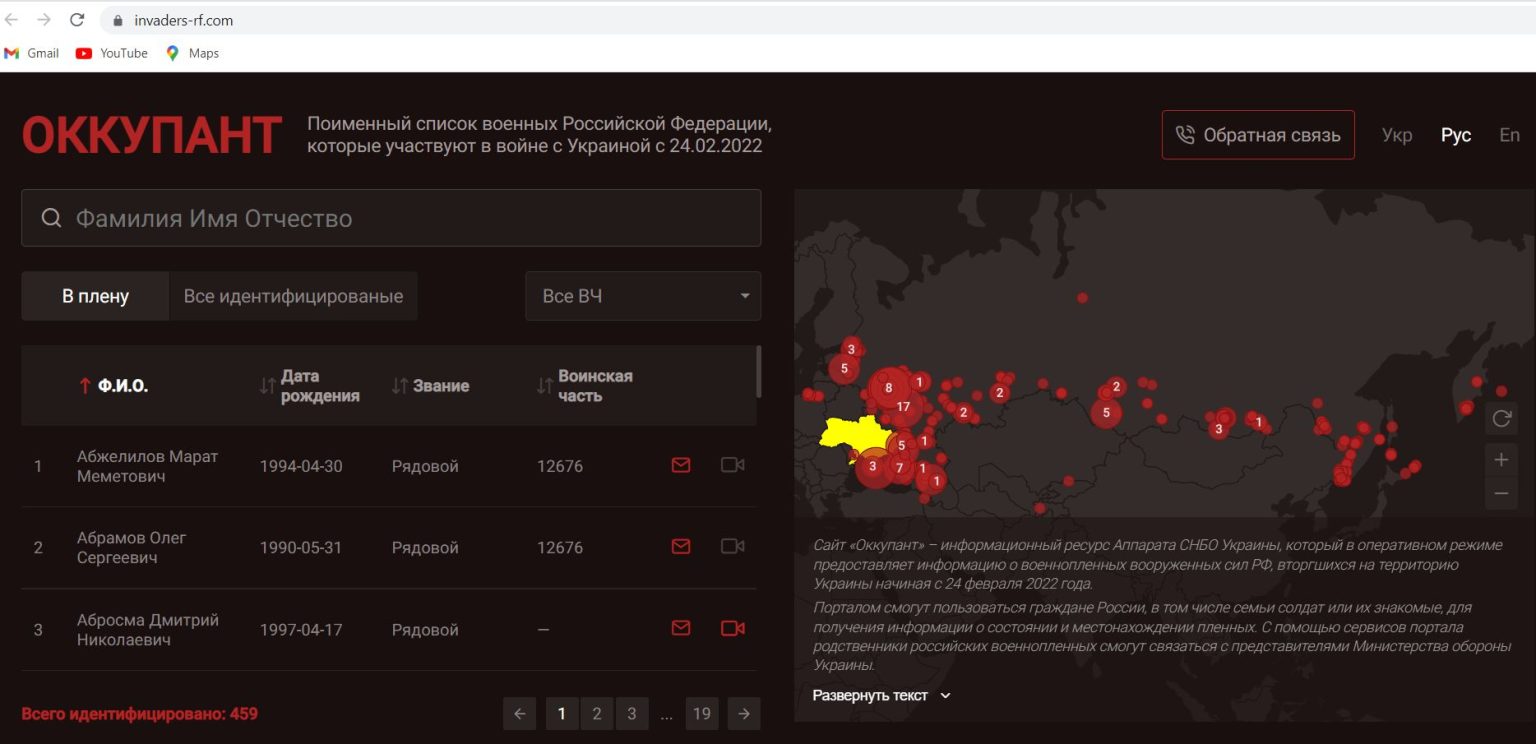Click envelope icon for Абрамов Олег
This screenshot has width=1536, height=744.
coord(681,546)
